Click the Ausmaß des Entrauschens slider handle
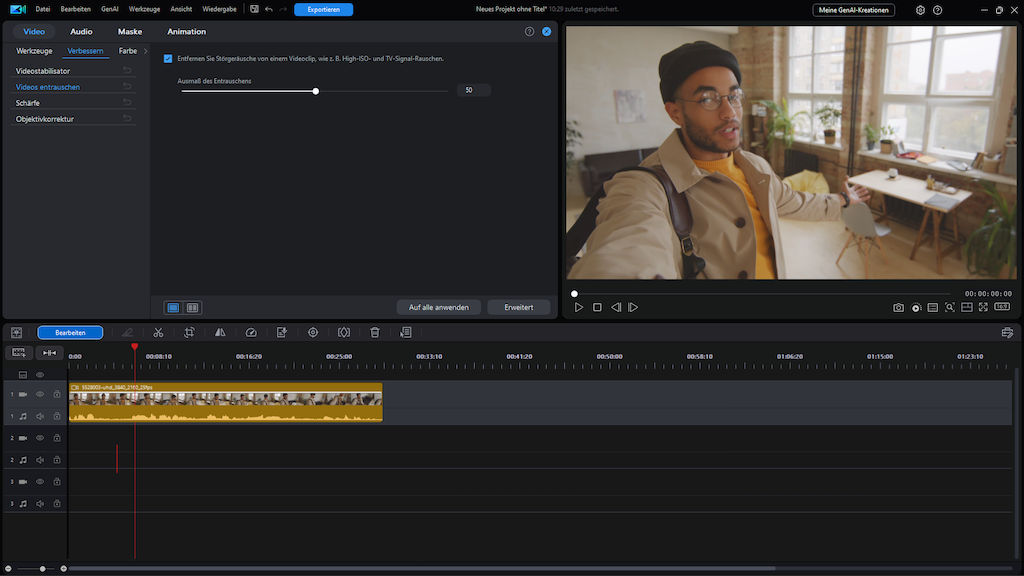The height and width of the screenshot is (576, 1024). pos(316,91)
